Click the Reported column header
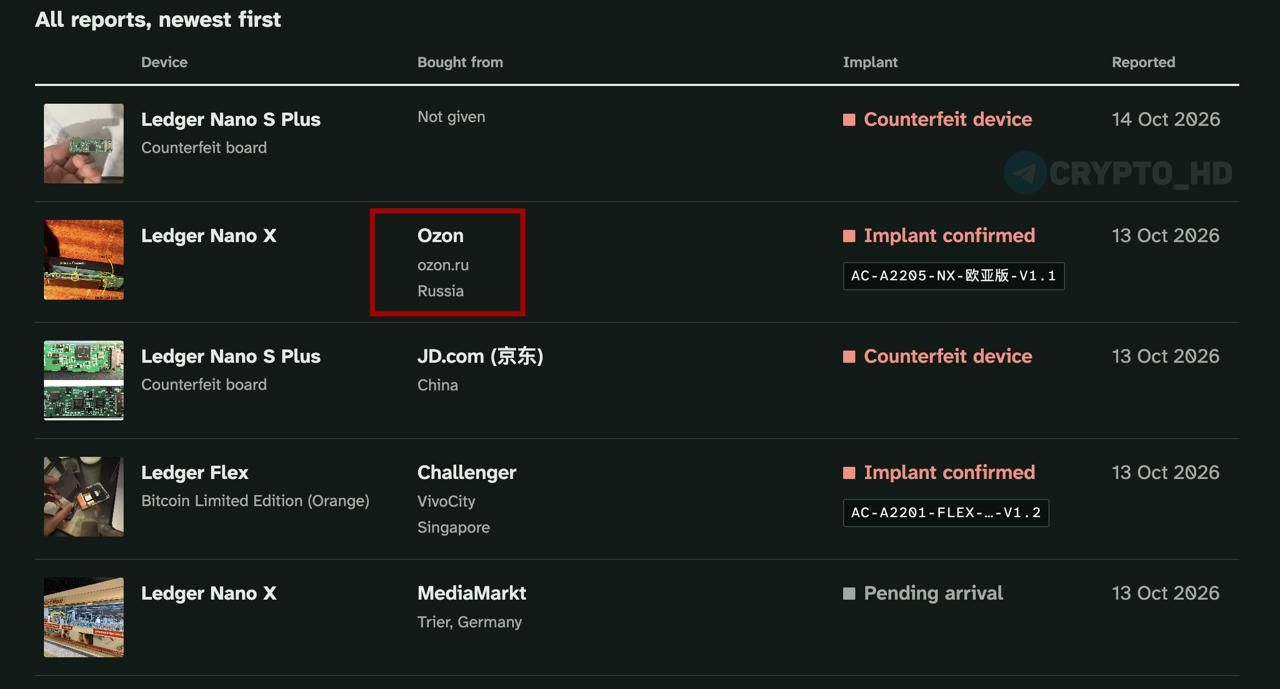 pyautogui.click(x=1143, y=62)
